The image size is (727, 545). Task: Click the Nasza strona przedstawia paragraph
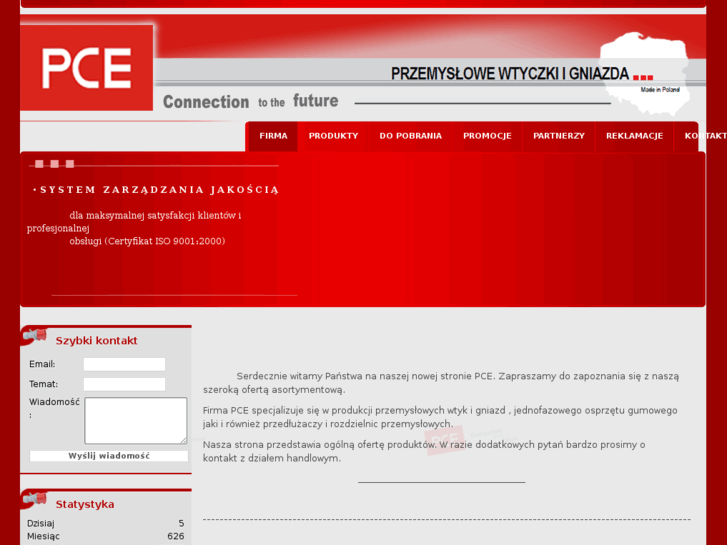[424, 451]
